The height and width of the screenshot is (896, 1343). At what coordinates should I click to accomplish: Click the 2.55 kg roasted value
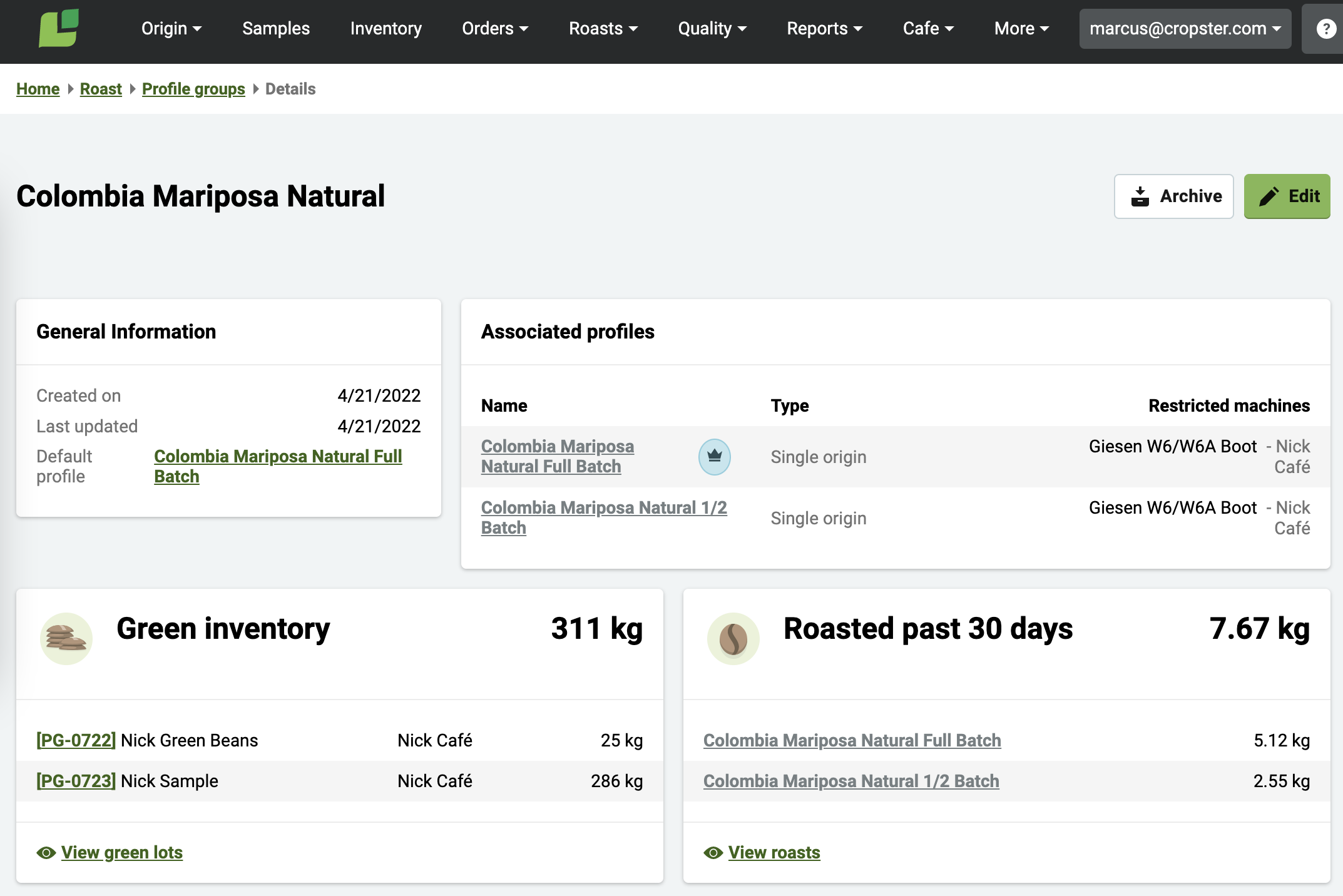pyautogui.click(x=1282, y=781)
